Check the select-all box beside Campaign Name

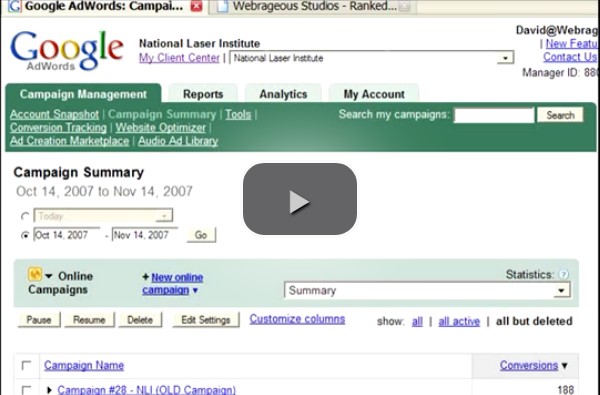[x=26, y=365]
